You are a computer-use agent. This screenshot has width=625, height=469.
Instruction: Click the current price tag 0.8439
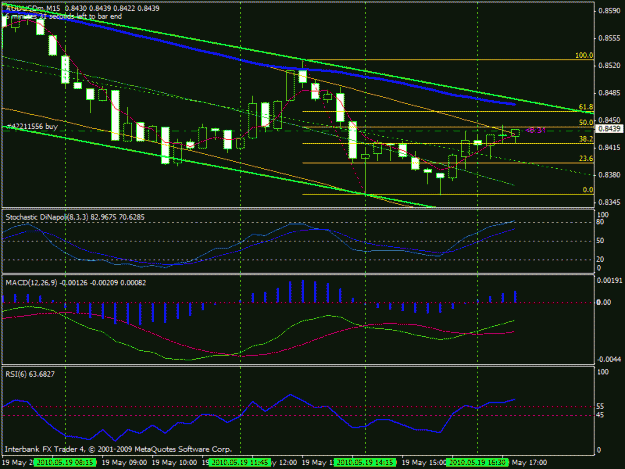608,128
